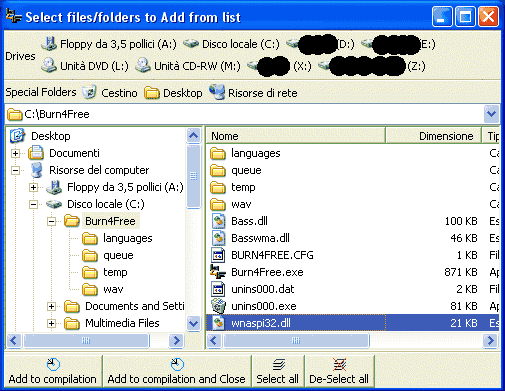Image resolution: width=505 pixels, height=391 pixels.
Task: Select the Unità DVD (L:) drive
Action: click(x=85, y=66)
